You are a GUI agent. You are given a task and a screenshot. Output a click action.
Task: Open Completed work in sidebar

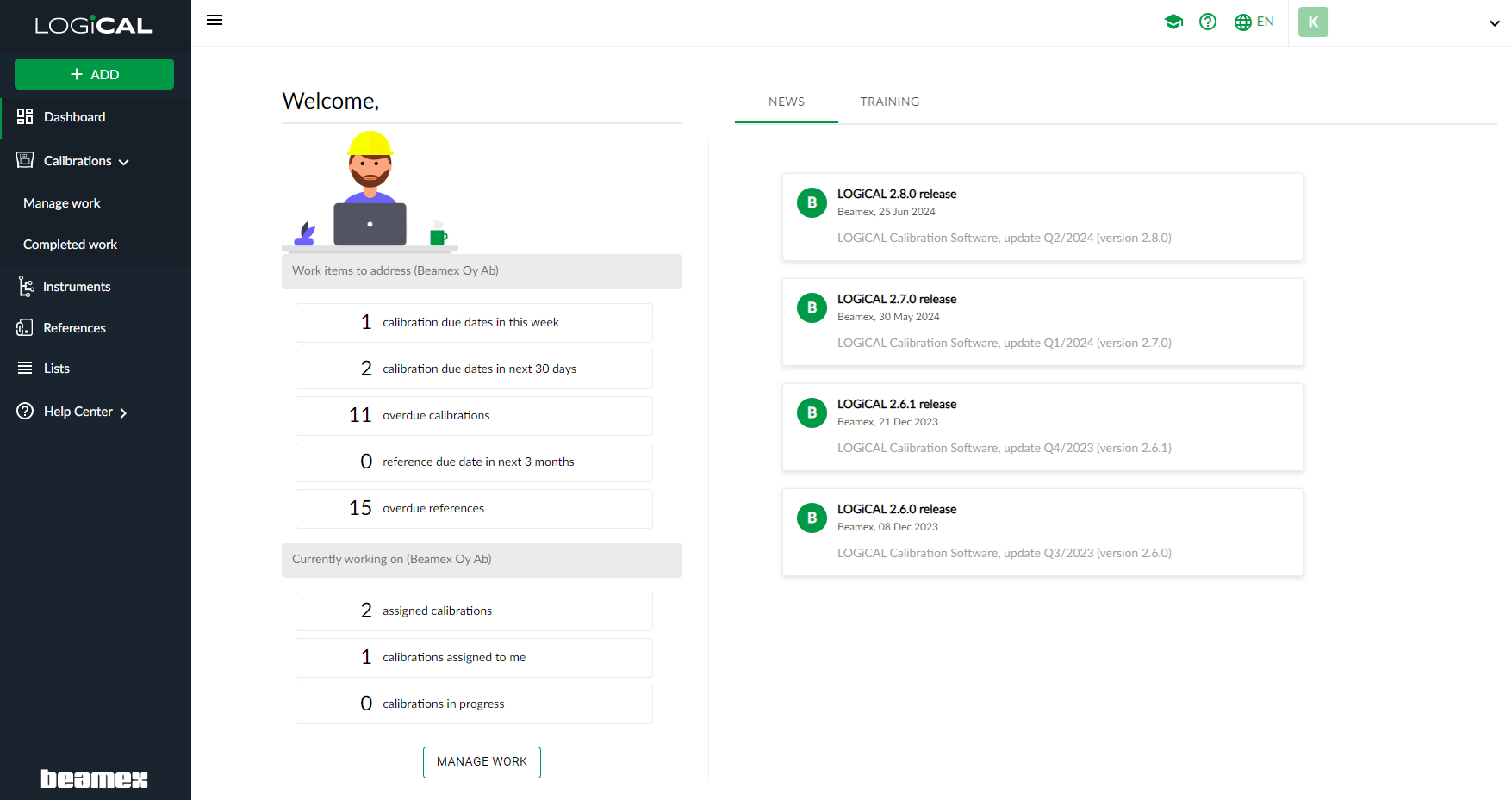(70, 245)
